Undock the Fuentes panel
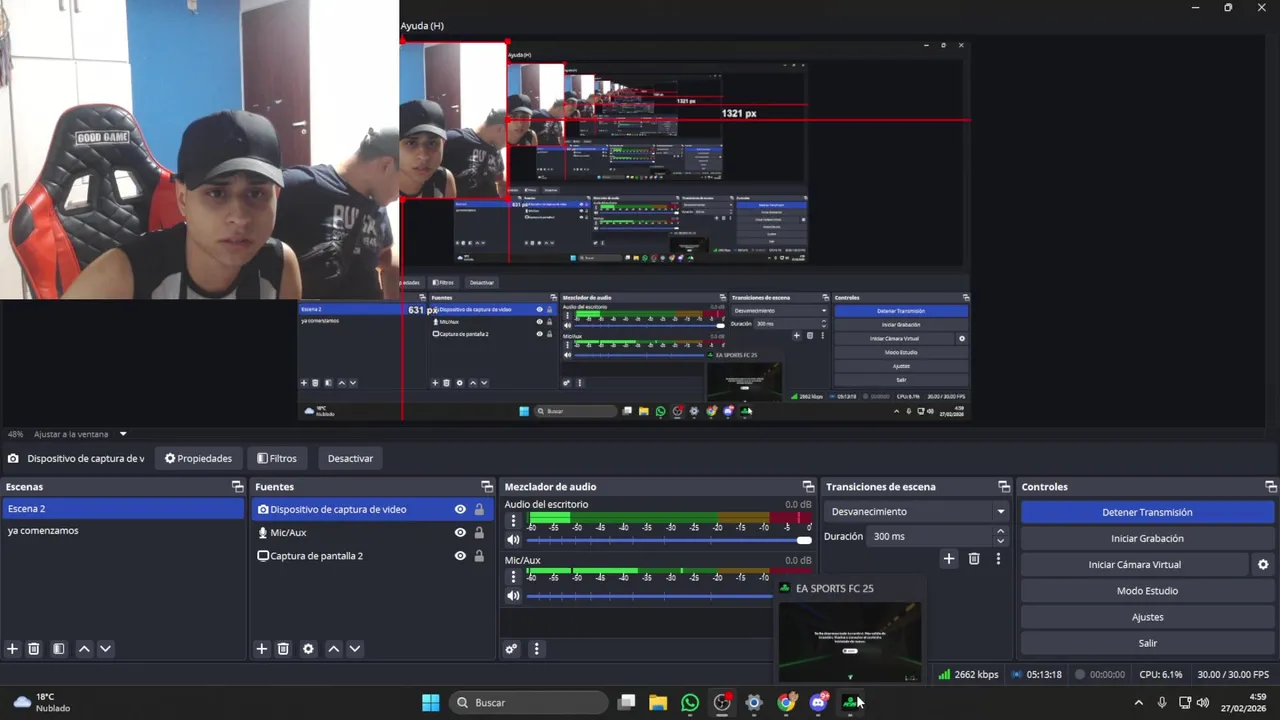1280x720 pixels. coord(487,487)
